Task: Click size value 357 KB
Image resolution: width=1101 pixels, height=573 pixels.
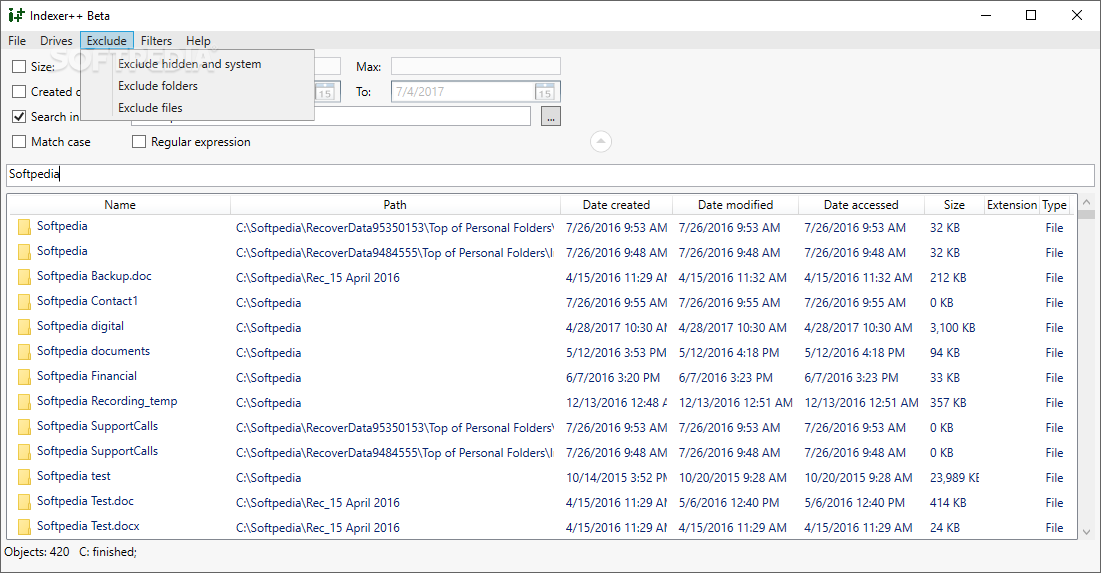Action: 948,402
